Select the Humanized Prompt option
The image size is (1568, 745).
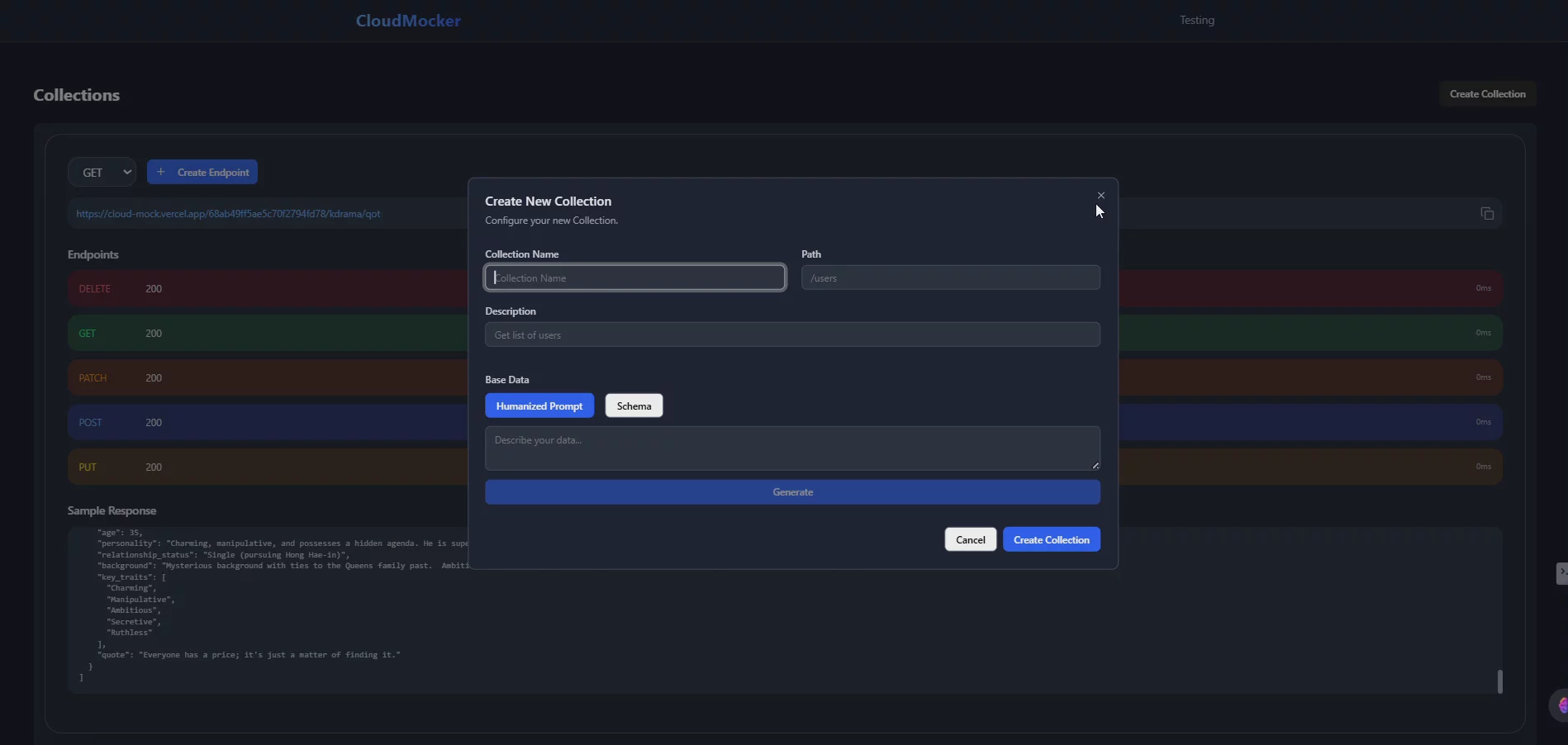(x=539, y=406)
